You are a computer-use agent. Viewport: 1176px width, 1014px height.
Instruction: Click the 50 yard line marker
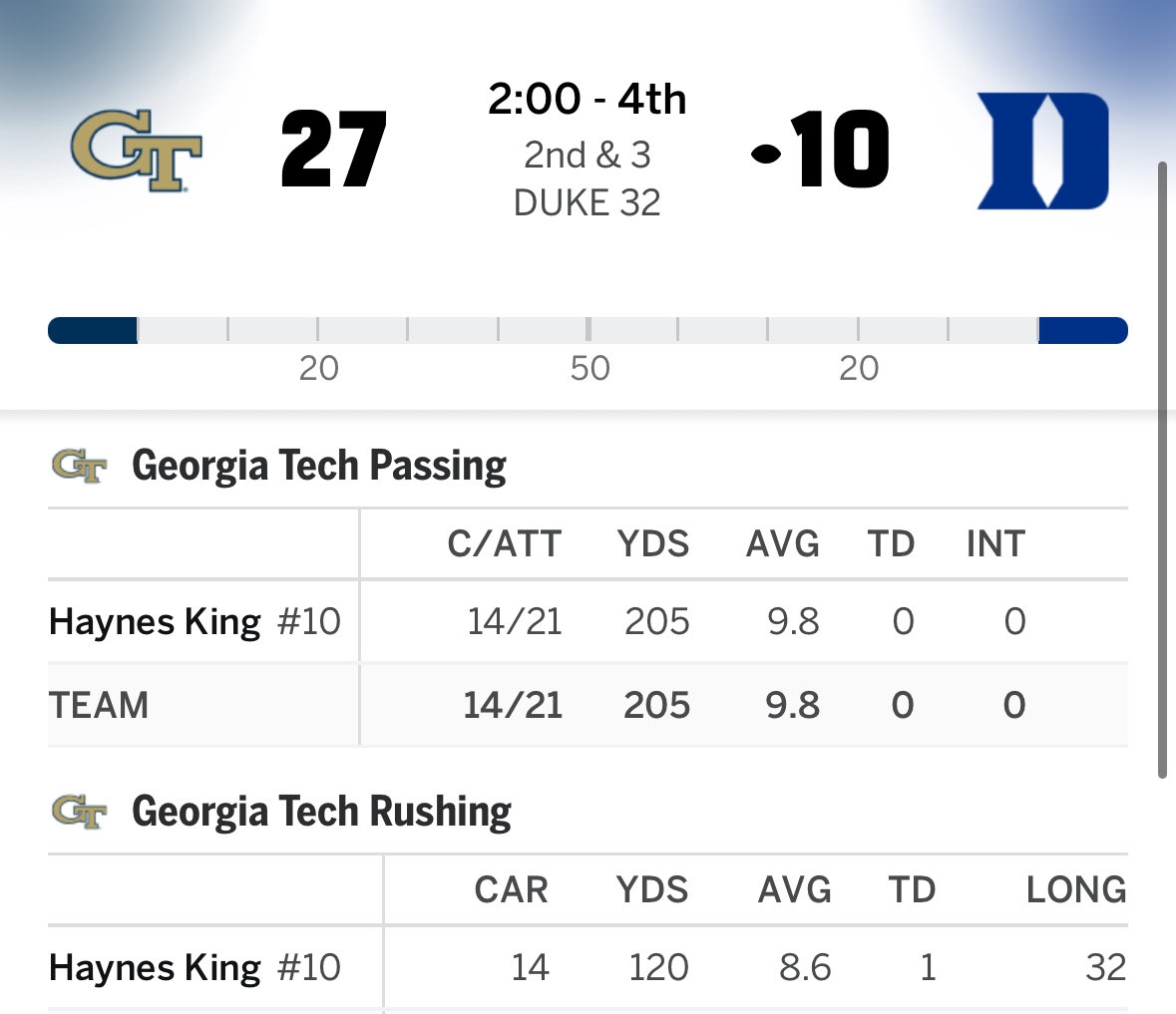pos(589,368)
